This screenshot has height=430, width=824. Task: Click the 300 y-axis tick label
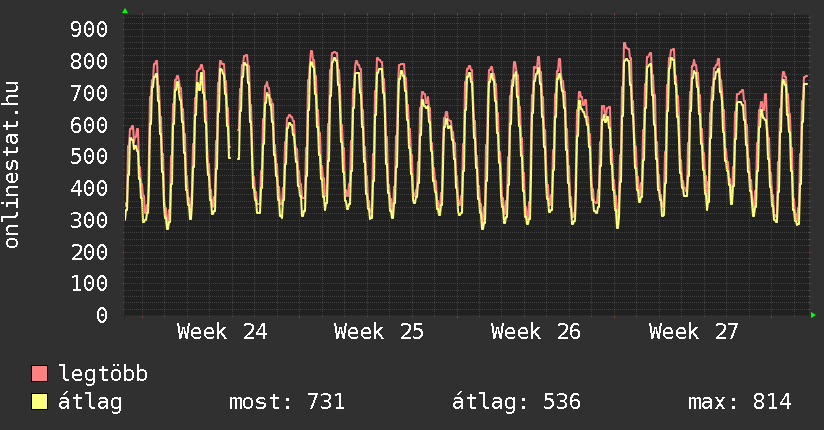click(89, 220)
